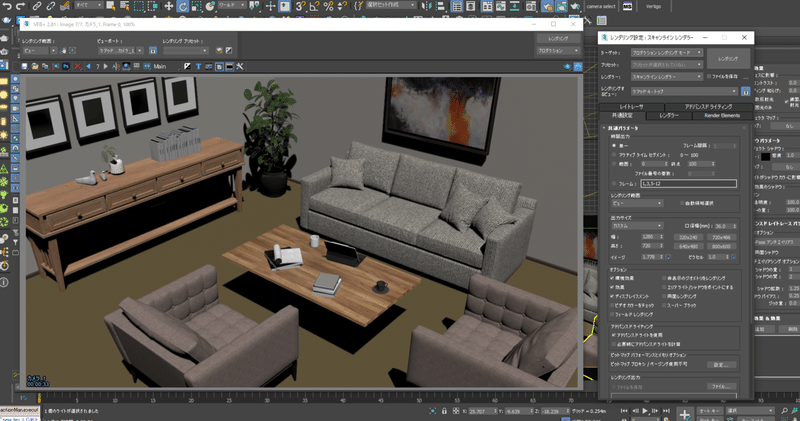Select Active Time Segment radio button
The image size is (800, 421).
(614, 155)
